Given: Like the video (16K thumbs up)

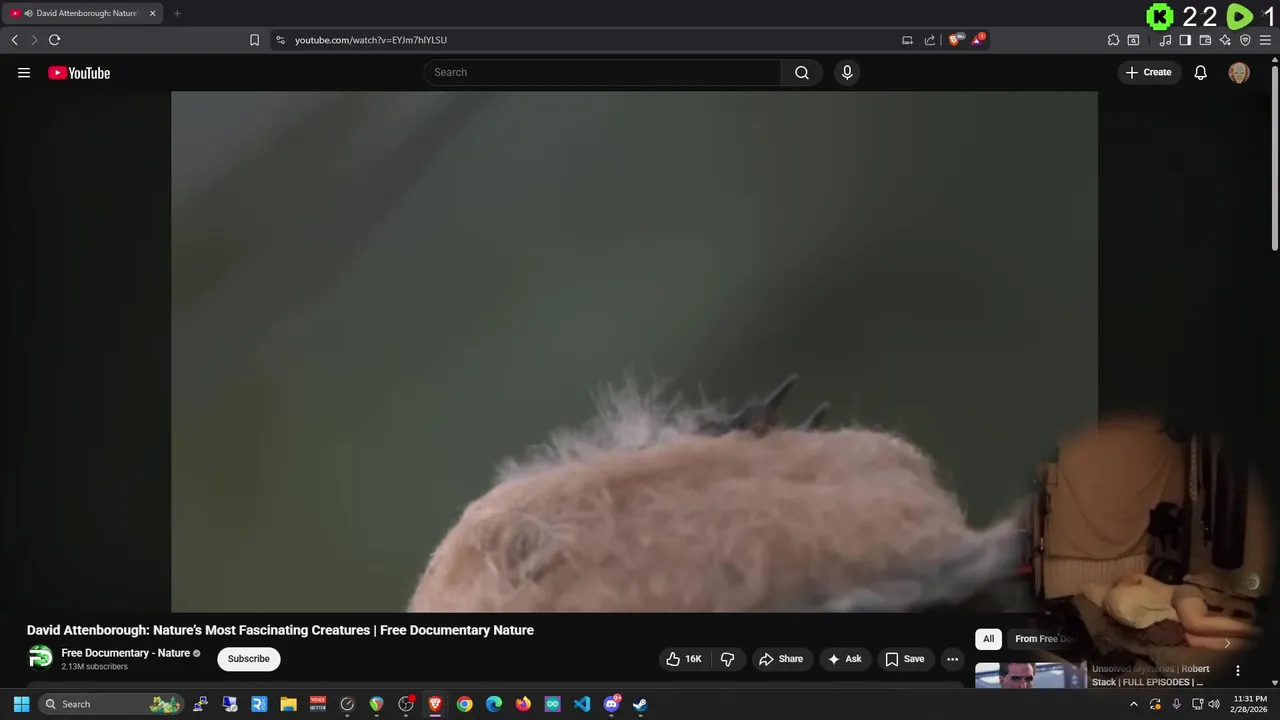Looking at the screenshot, I should point(684,659).
